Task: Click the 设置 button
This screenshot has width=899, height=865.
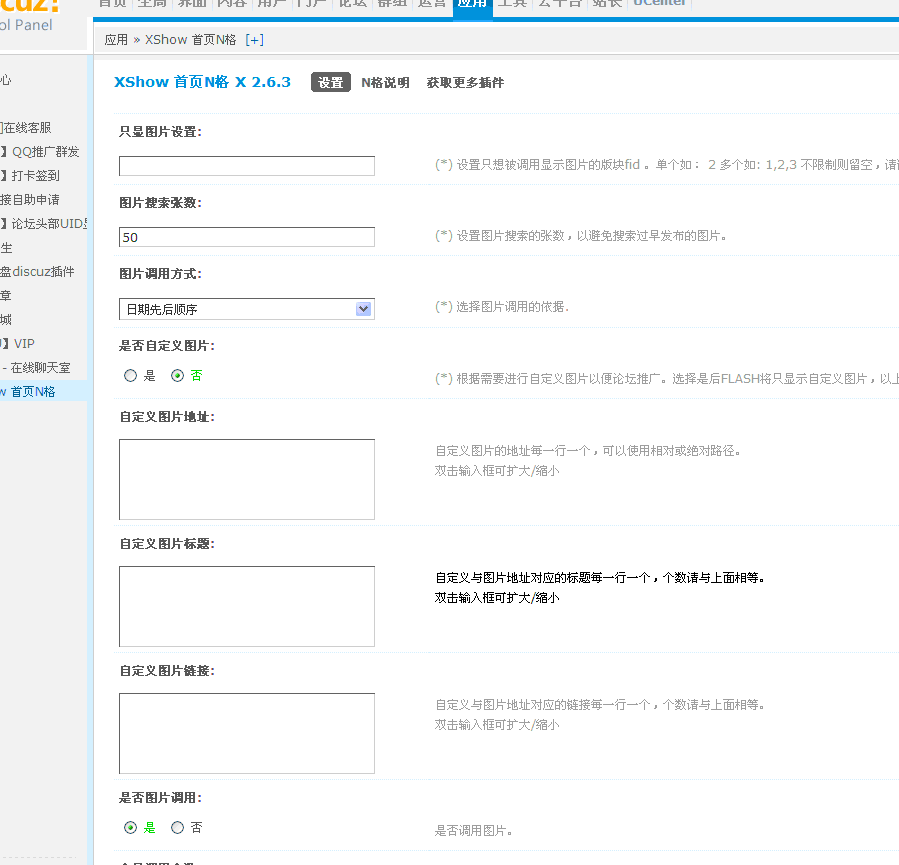Action: click(330, 83)
